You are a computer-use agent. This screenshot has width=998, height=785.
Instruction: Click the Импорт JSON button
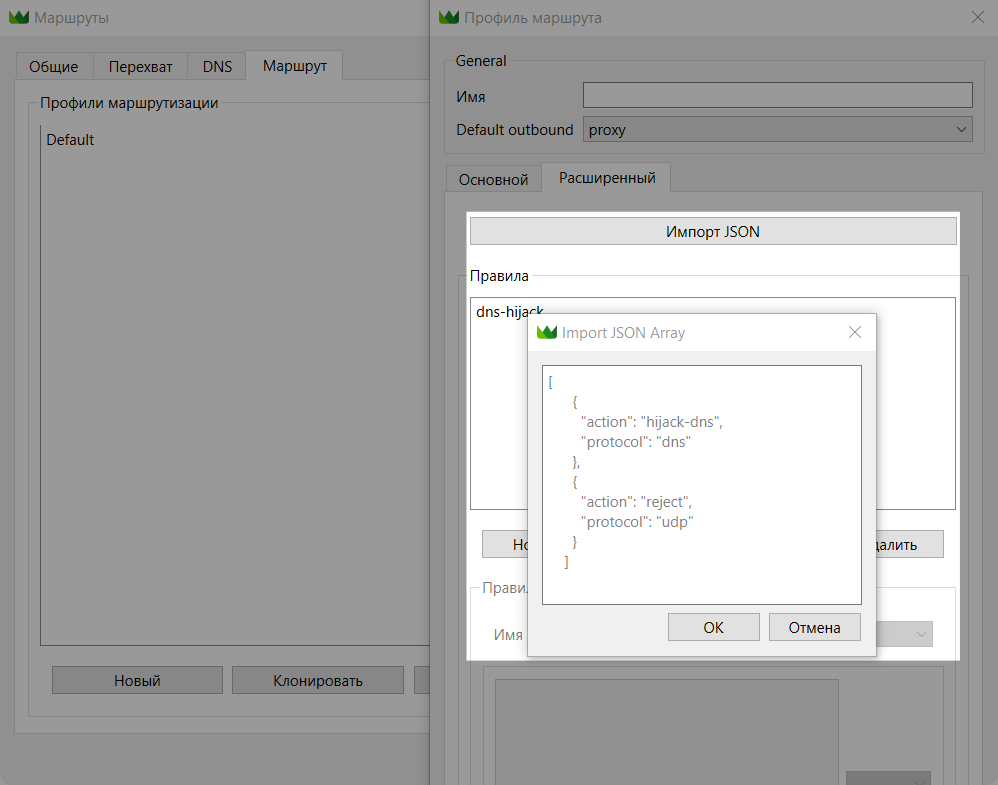712,231
